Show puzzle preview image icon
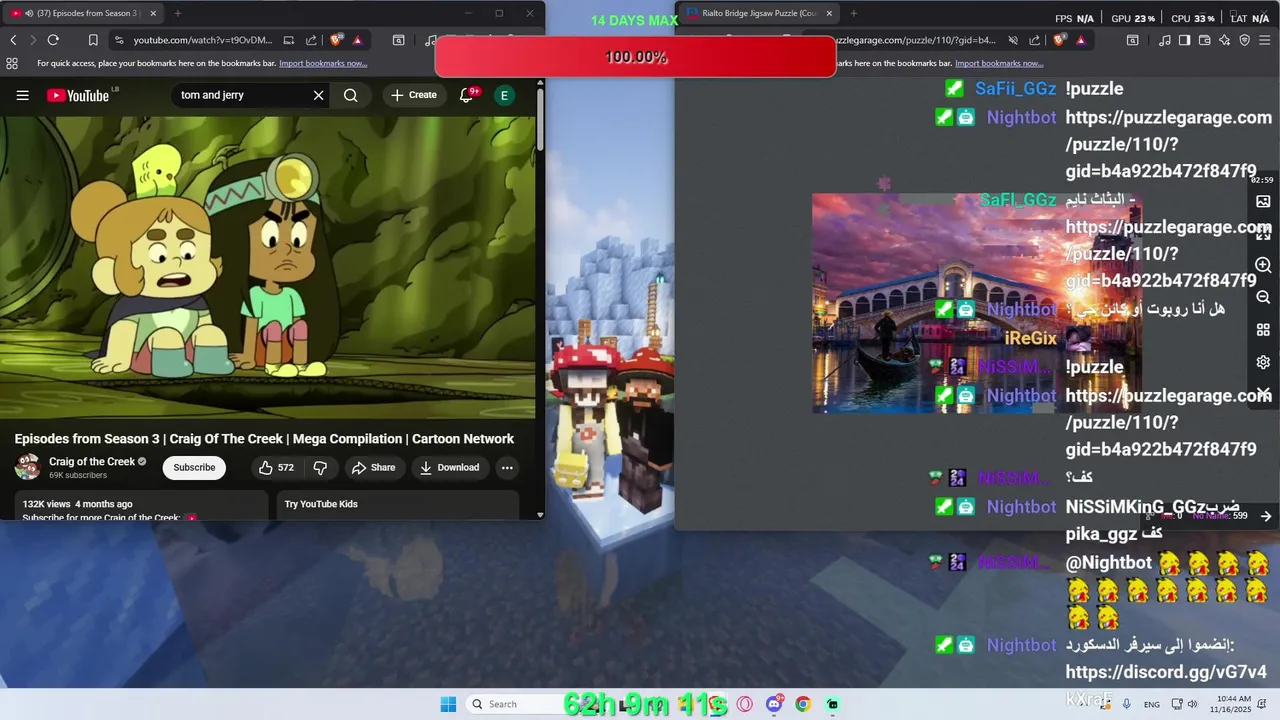Screen dimensions: 1280x720 click(1263, 201)
